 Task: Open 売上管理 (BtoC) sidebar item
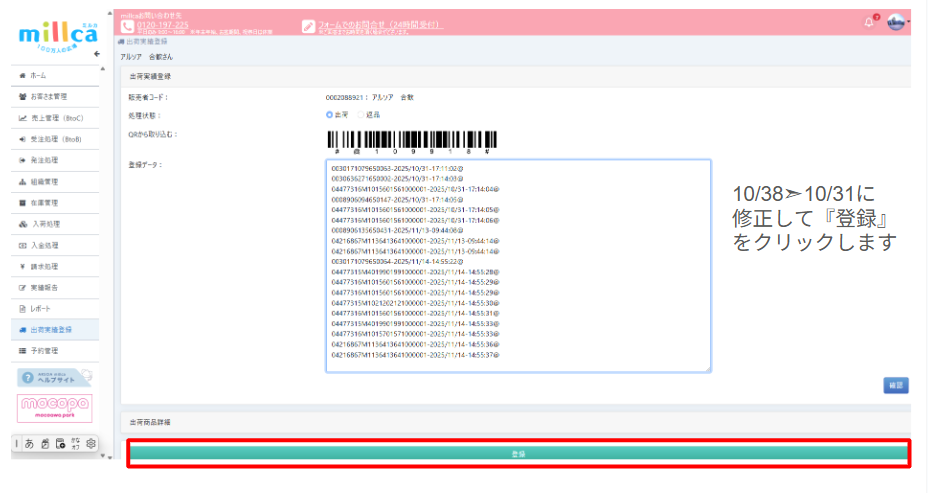coord(55,118)
